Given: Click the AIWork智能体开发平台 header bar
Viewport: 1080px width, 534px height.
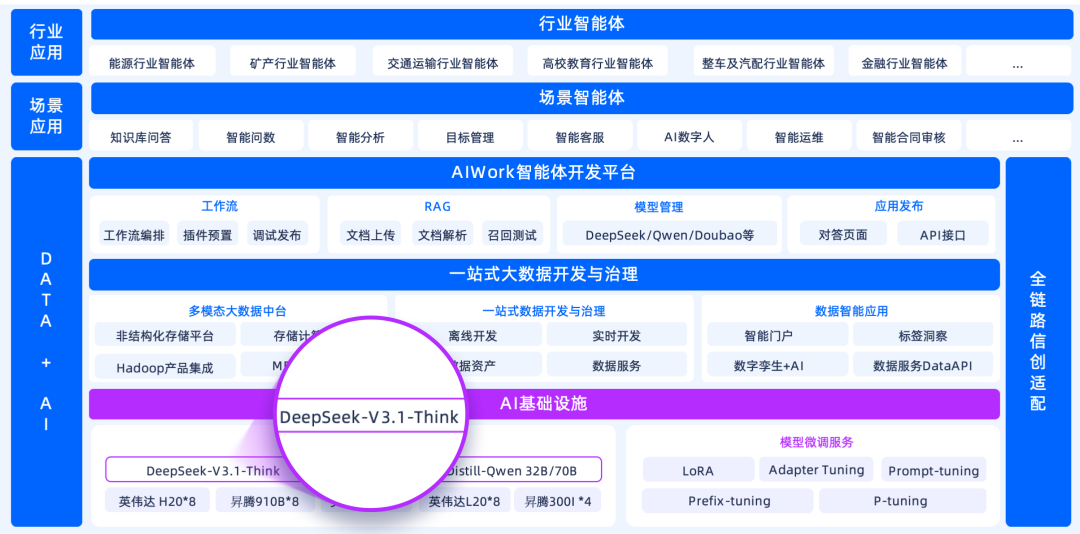Looking at the screenshot, I should [544, 173].
